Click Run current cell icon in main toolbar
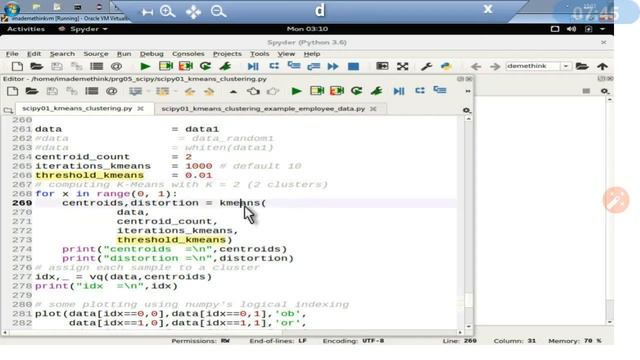640x360 pixels. 166,66
